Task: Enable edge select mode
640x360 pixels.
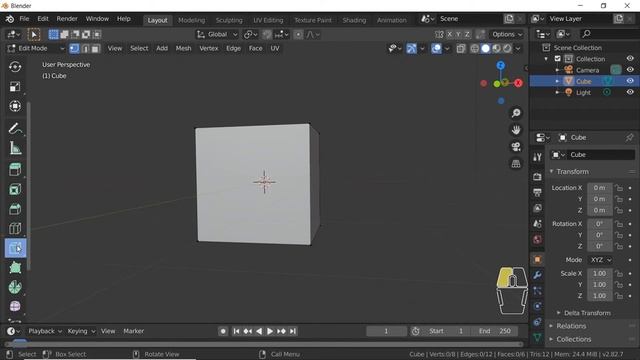Action: [x=85, y=49]
